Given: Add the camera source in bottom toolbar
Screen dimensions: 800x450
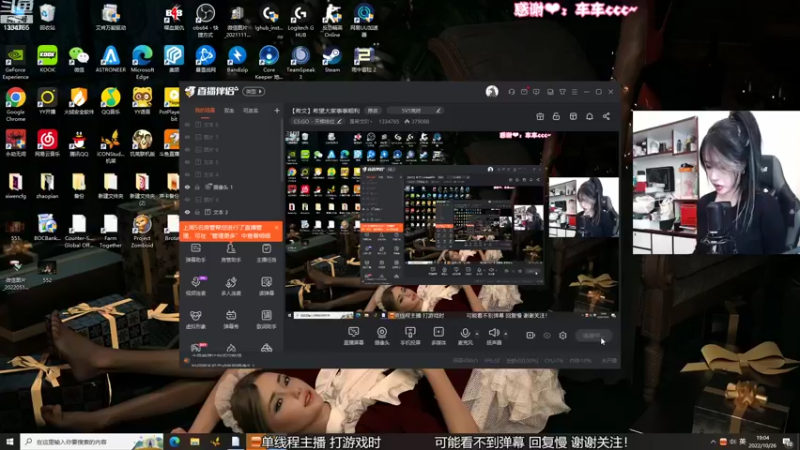Looking at the screenshot, I should (382, 336).
